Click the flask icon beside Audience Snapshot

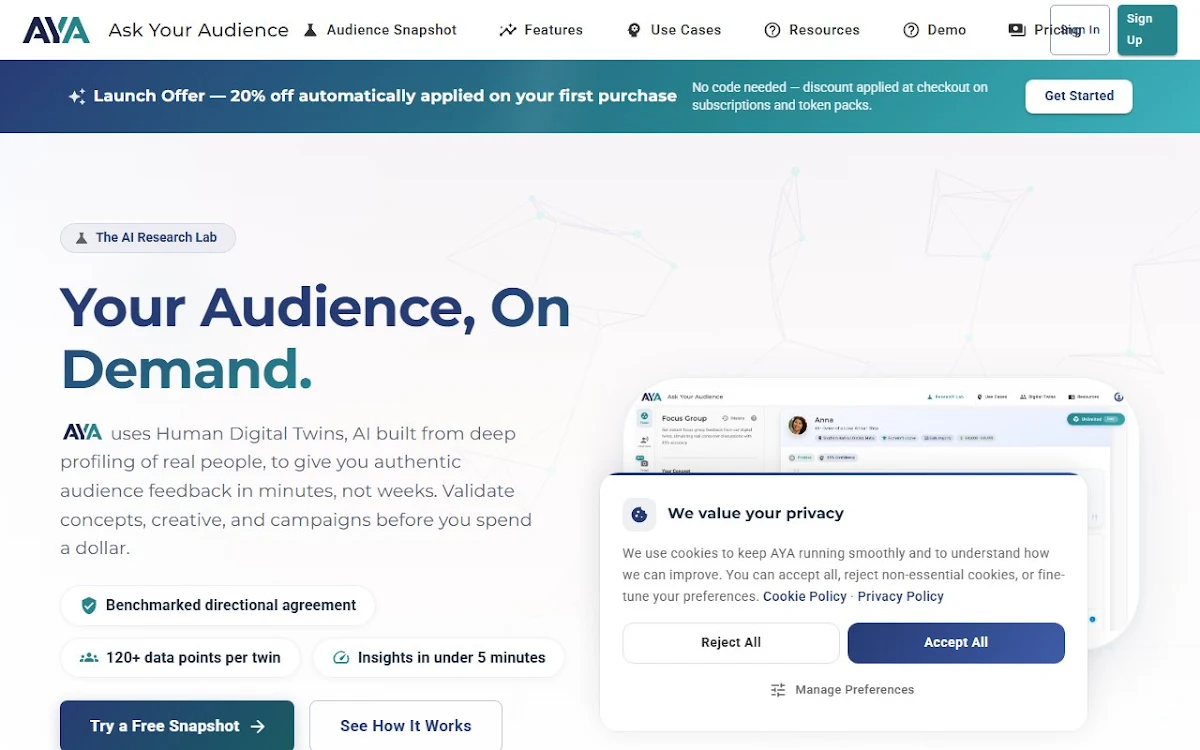[311, 30]
